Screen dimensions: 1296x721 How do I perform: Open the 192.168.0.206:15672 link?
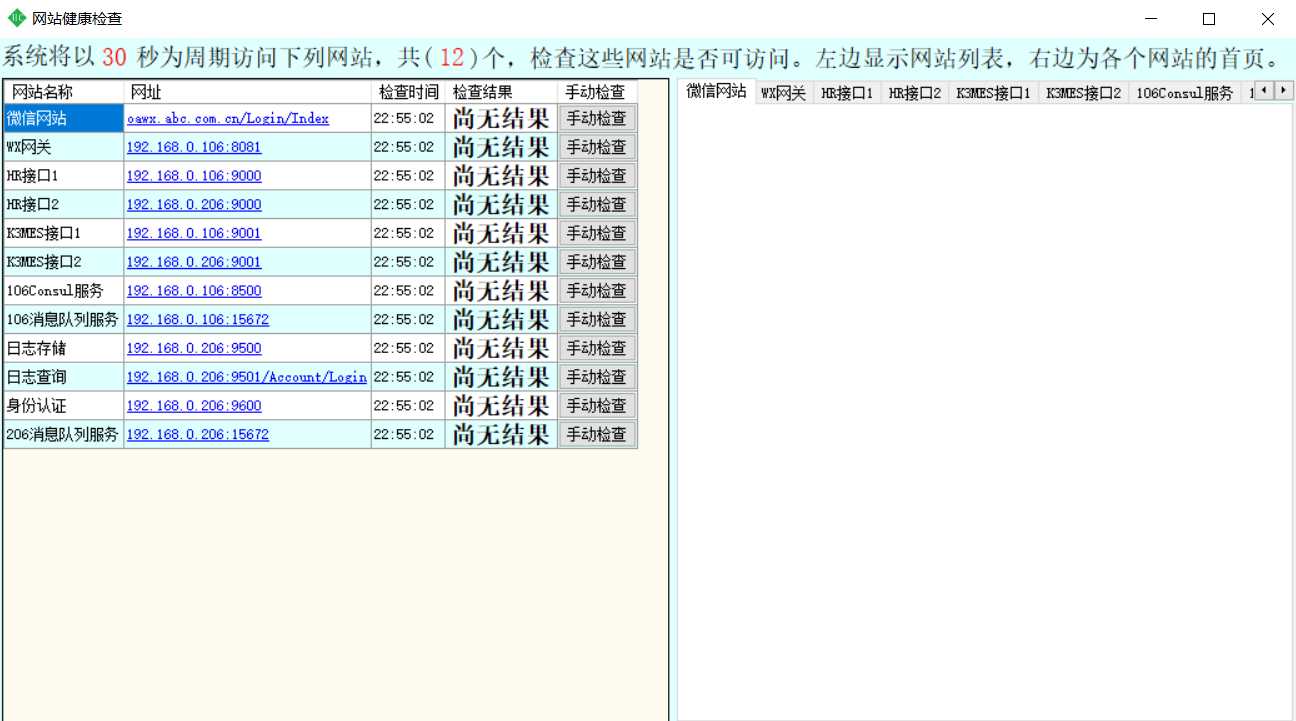198,436
